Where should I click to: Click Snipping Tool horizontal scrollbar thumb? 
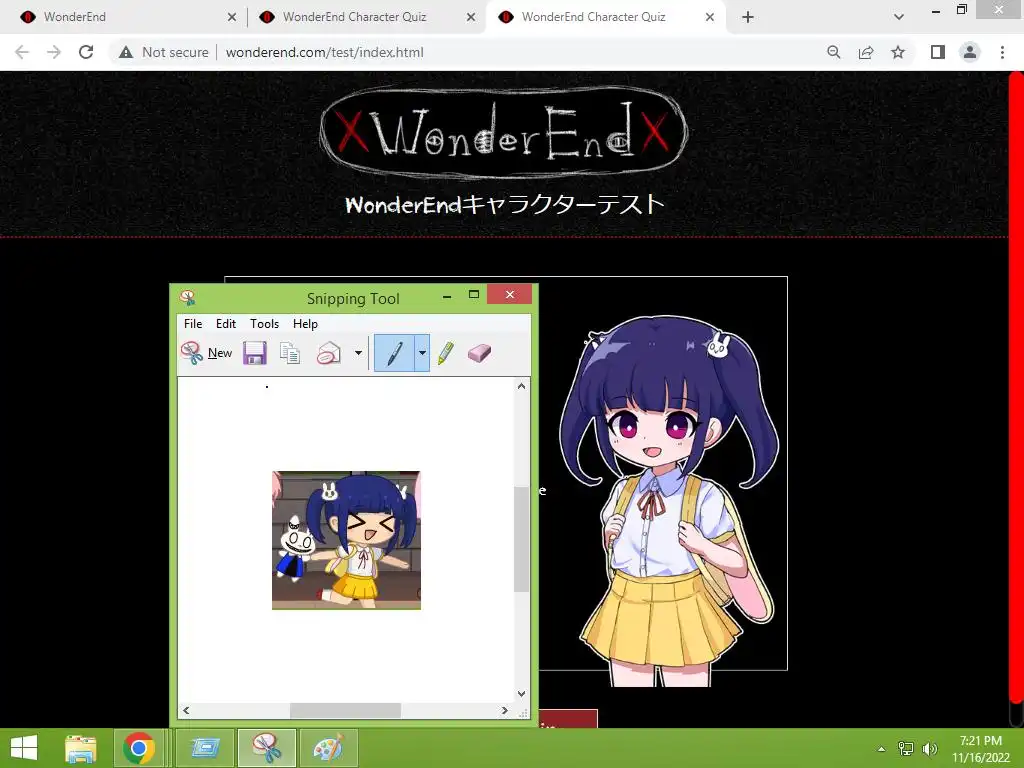coord(345,711)
